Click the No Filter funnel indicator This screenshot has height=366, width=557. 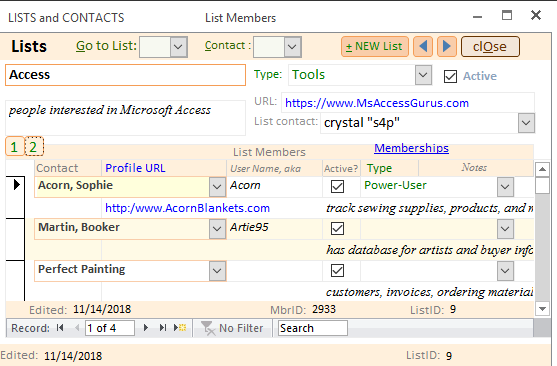click(x=232, y=328)
